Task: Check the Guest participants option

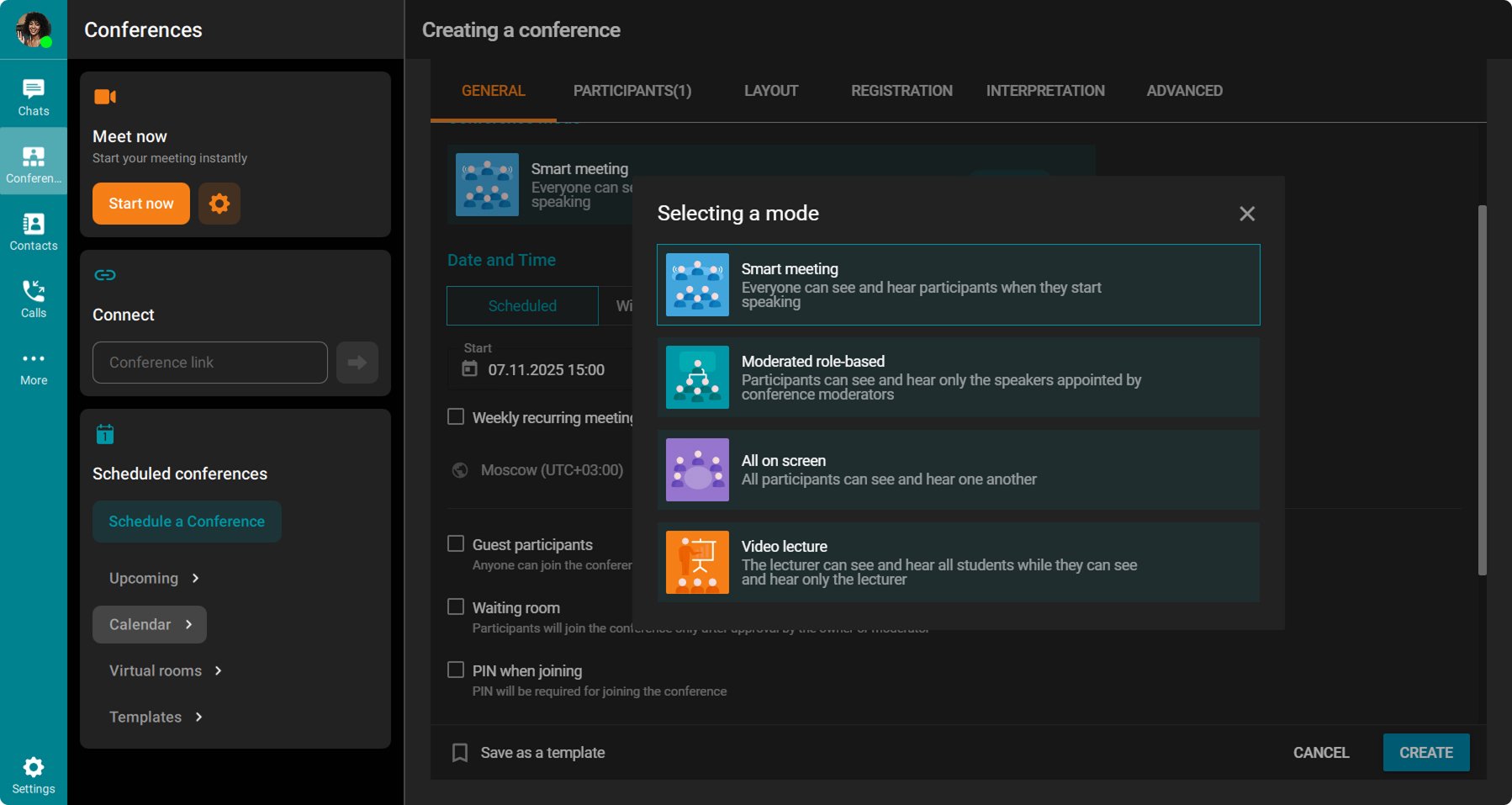Action: point(456,544)
